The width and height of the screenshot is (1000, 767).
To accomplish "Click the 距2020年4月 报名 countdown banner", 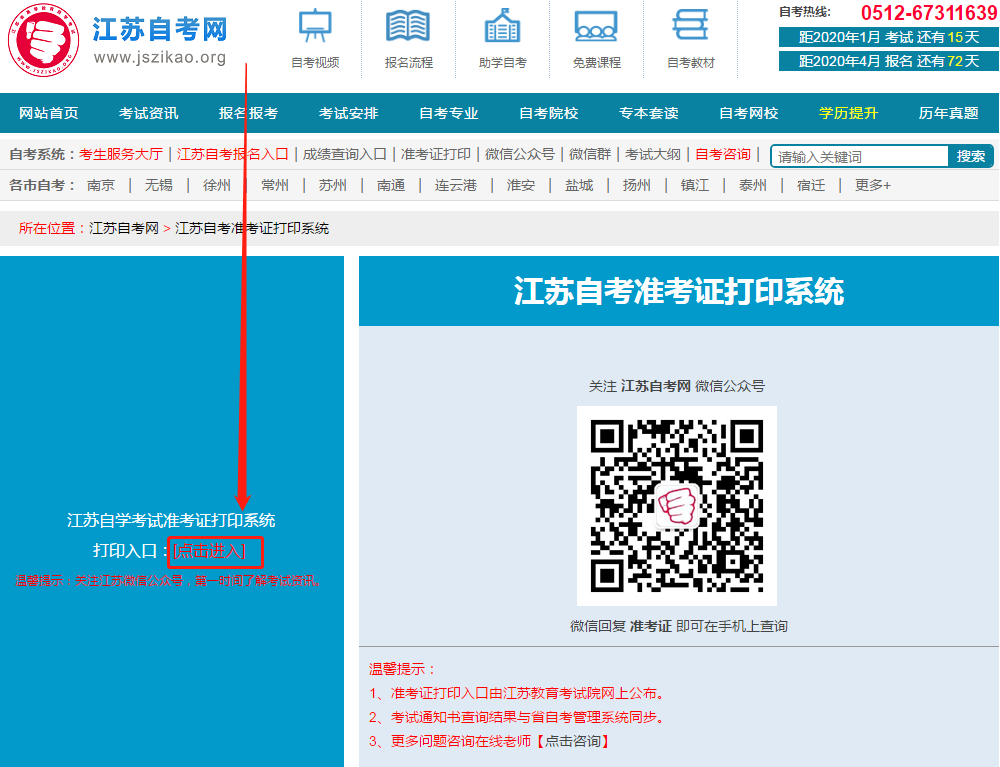I will coord(888,61).
